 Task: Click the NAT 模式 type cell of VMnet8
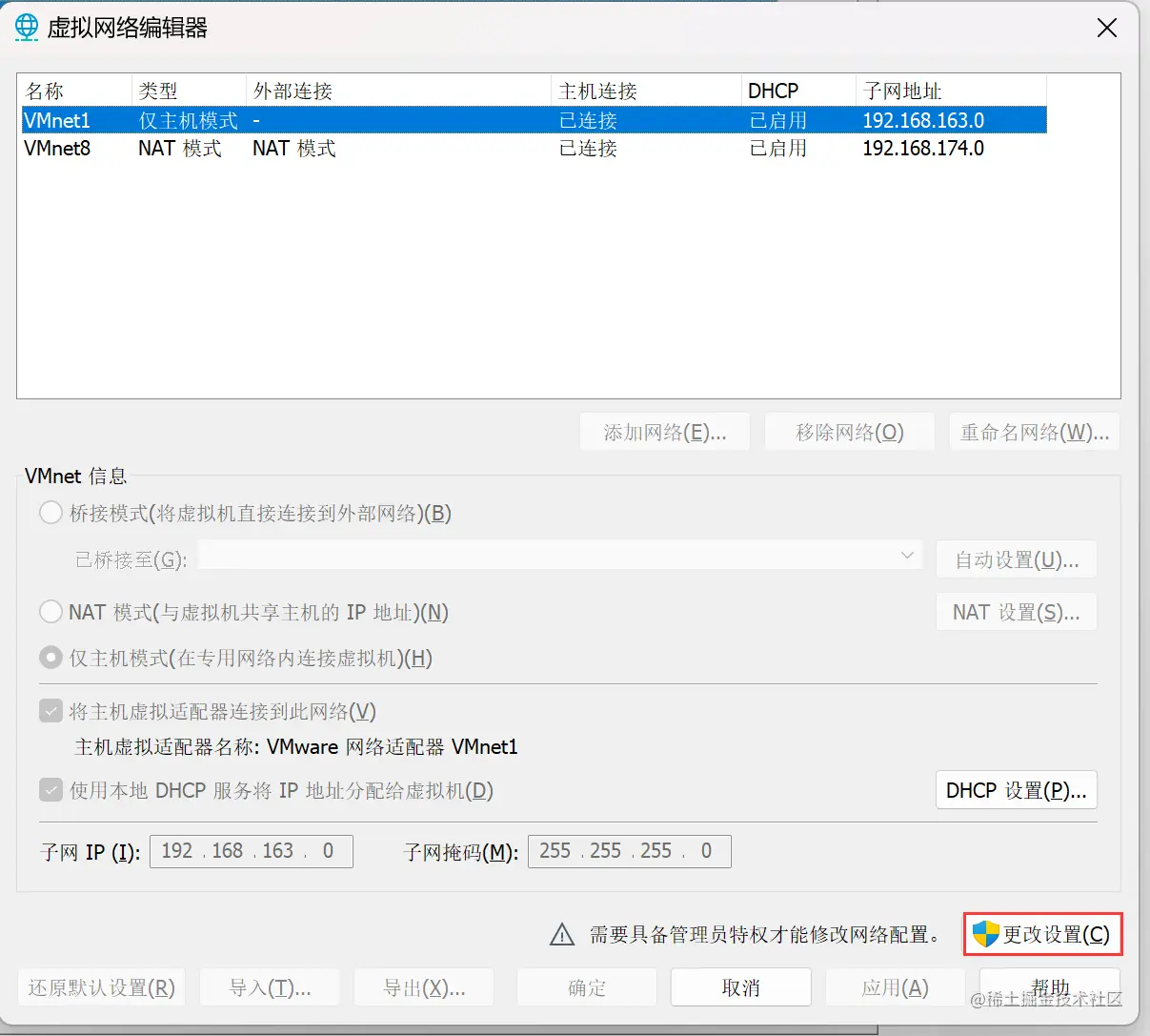(x=180, y=148)
